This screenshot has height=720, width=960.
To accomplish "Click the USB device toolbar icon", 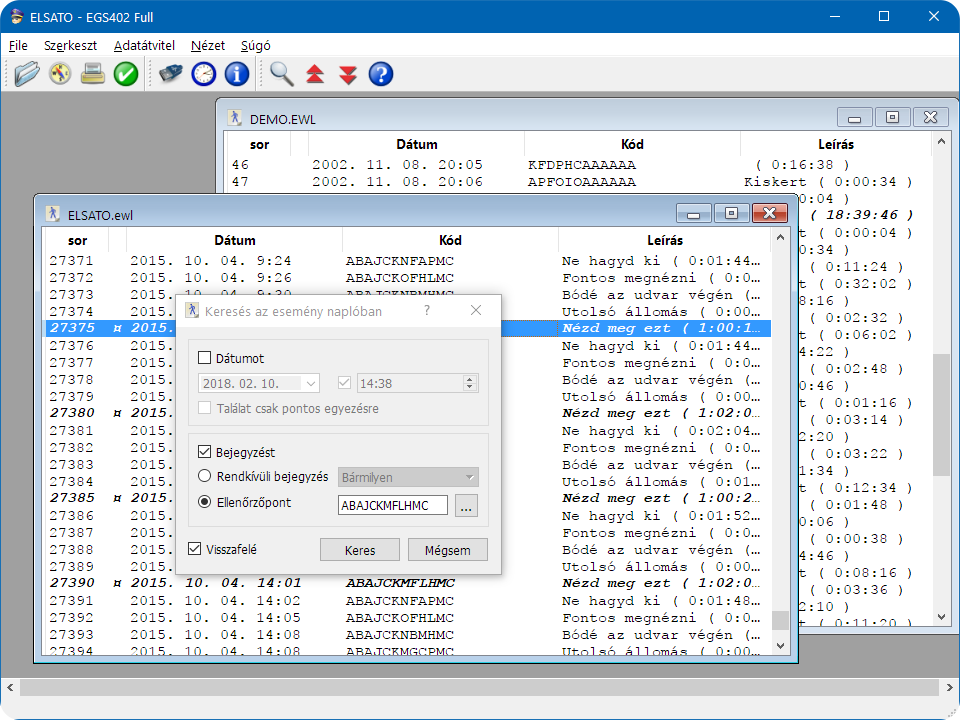I will coord(171,74).
